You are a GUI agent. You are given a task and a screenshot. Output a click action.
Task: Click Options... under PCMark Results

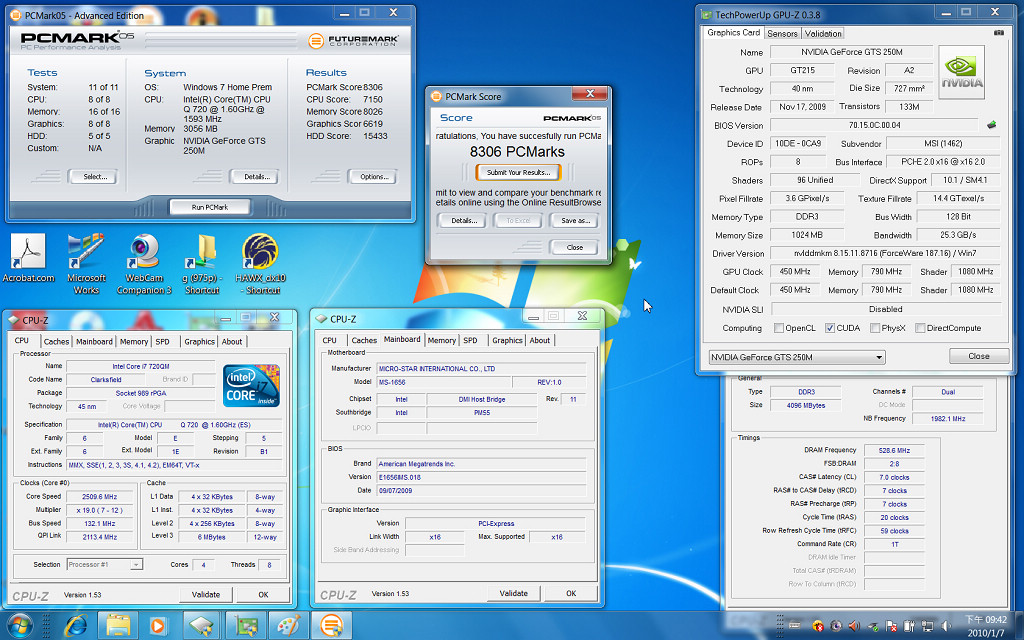374,176
